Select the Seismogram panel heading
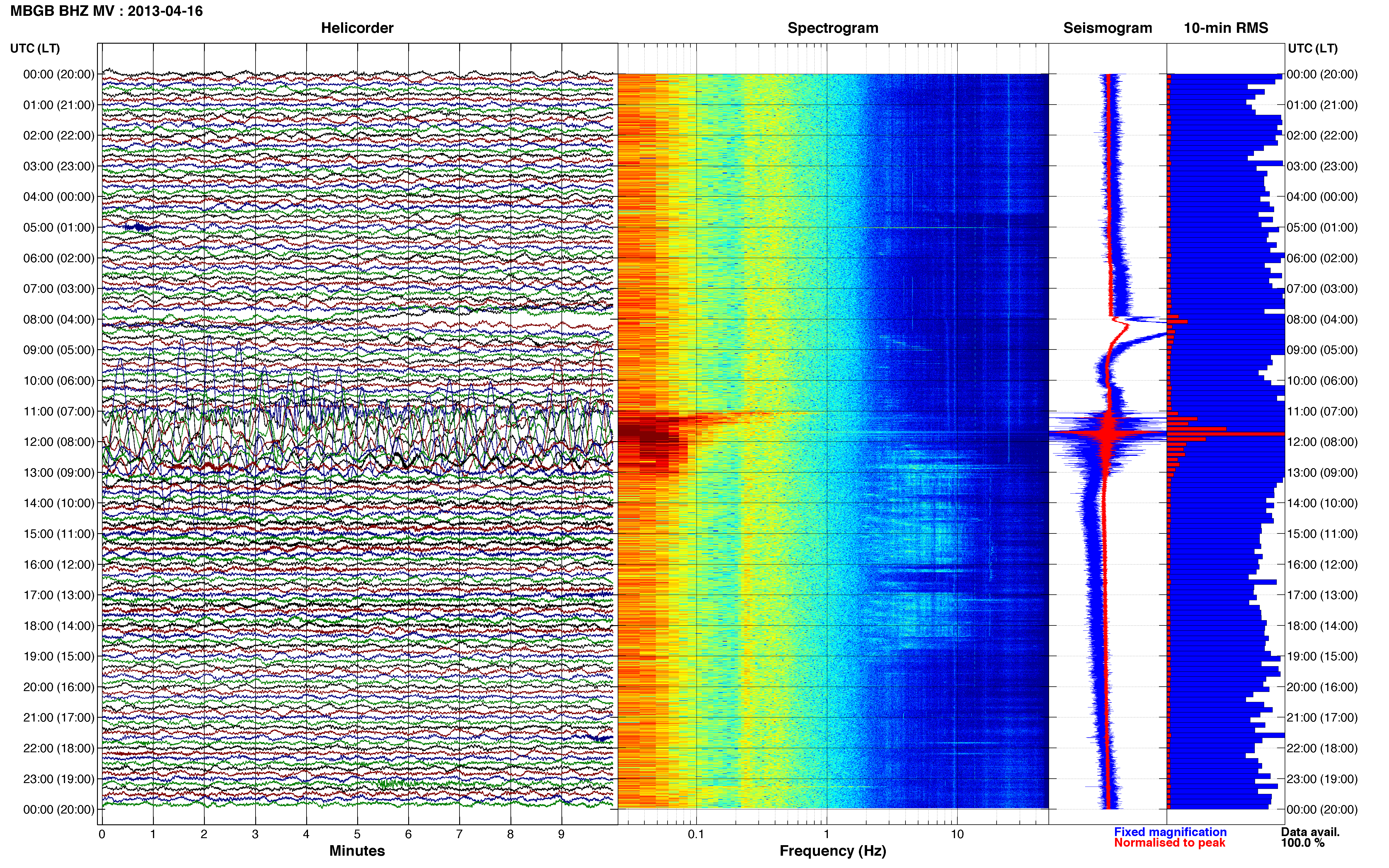The image size is (1389, 868). [x=1108, y=28]
